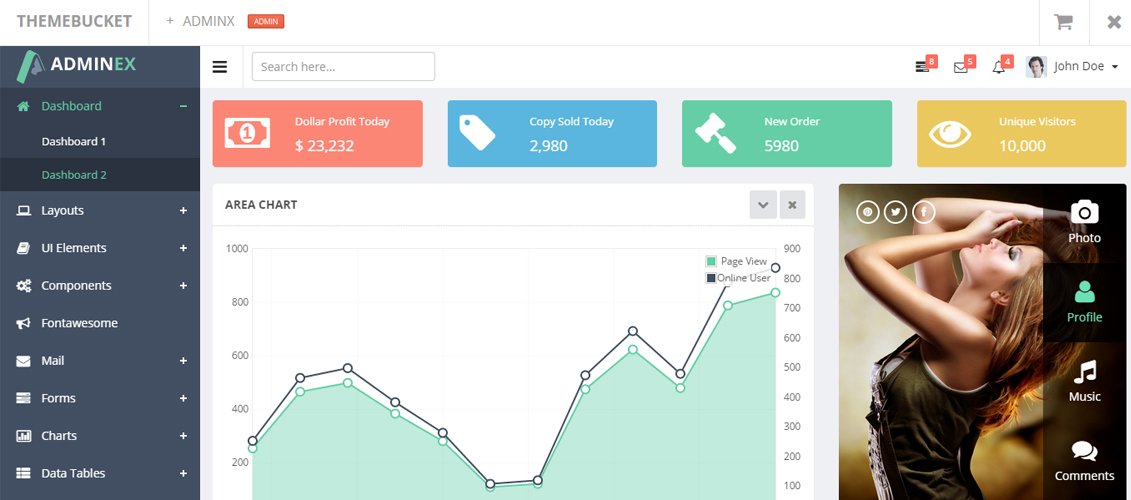Expand the UI Elements sidebar menu
The height and width of the screenshot is (500, 1131).
click(100, 248)
